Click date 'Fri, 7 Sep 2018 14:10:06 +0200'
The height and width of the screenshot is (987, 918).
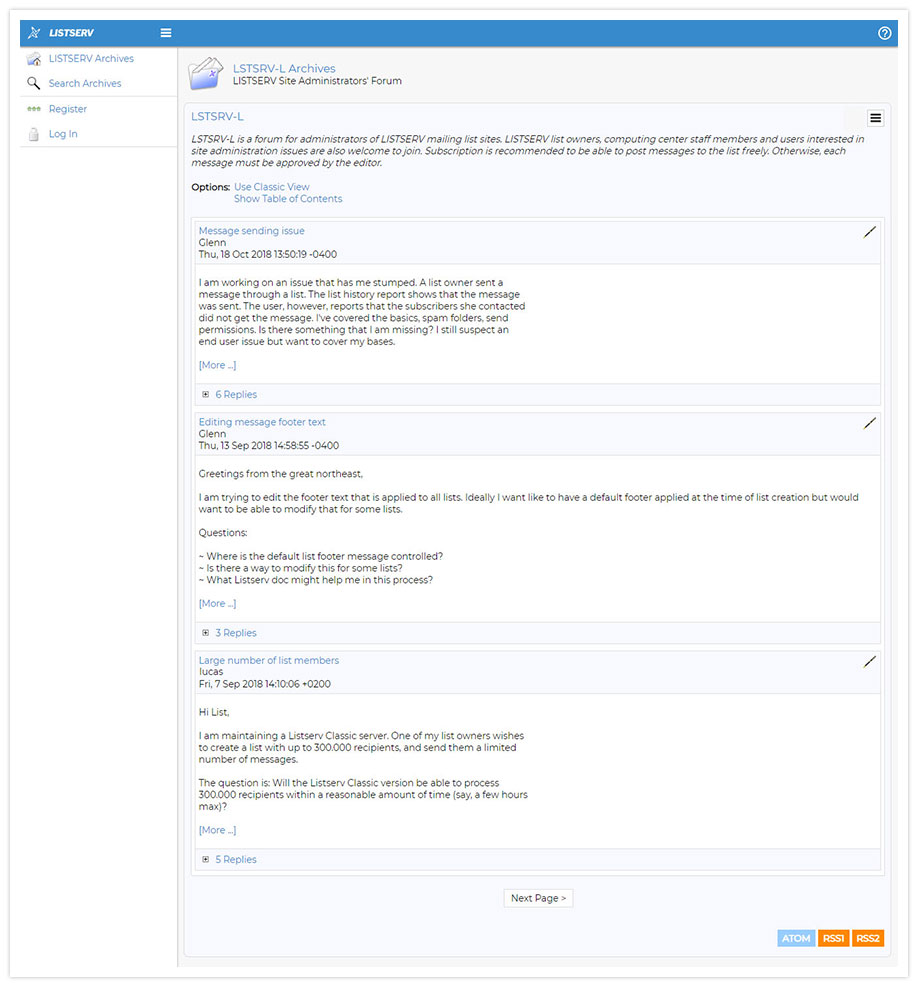[x=264, y=684]
